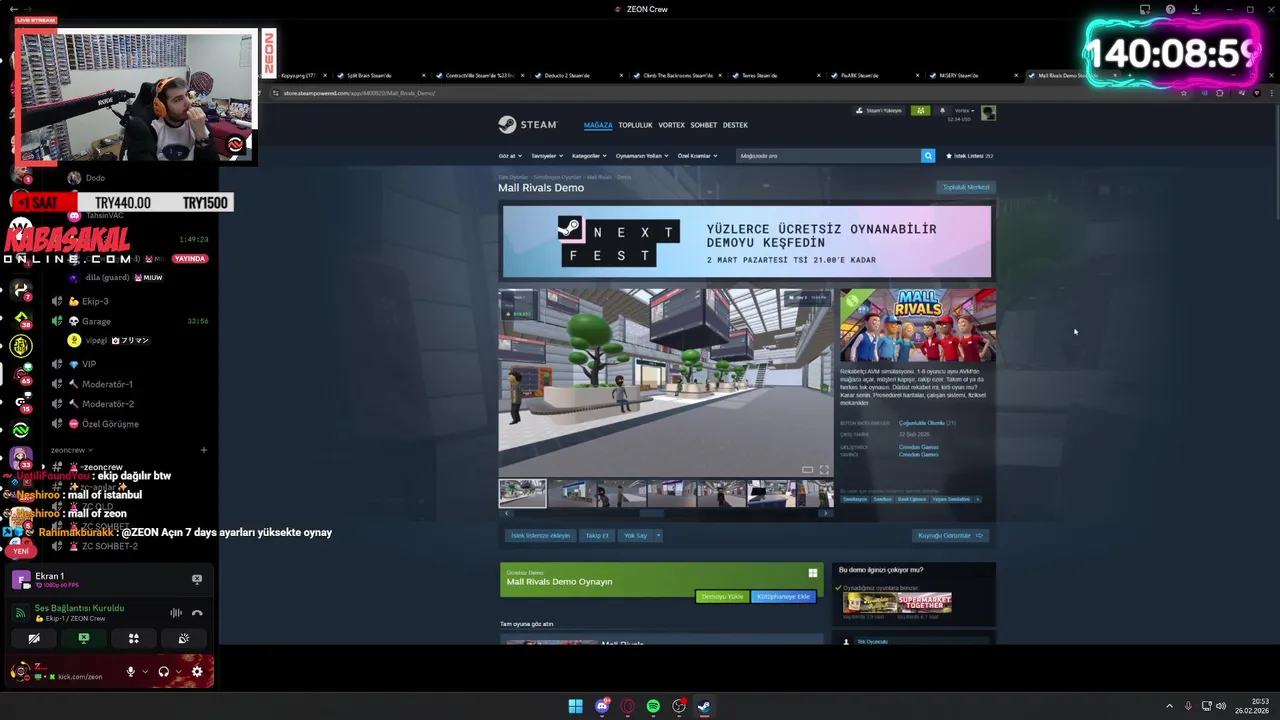Open the Kategoriler dropdown
1280x720 pixels.
[589, 156]
